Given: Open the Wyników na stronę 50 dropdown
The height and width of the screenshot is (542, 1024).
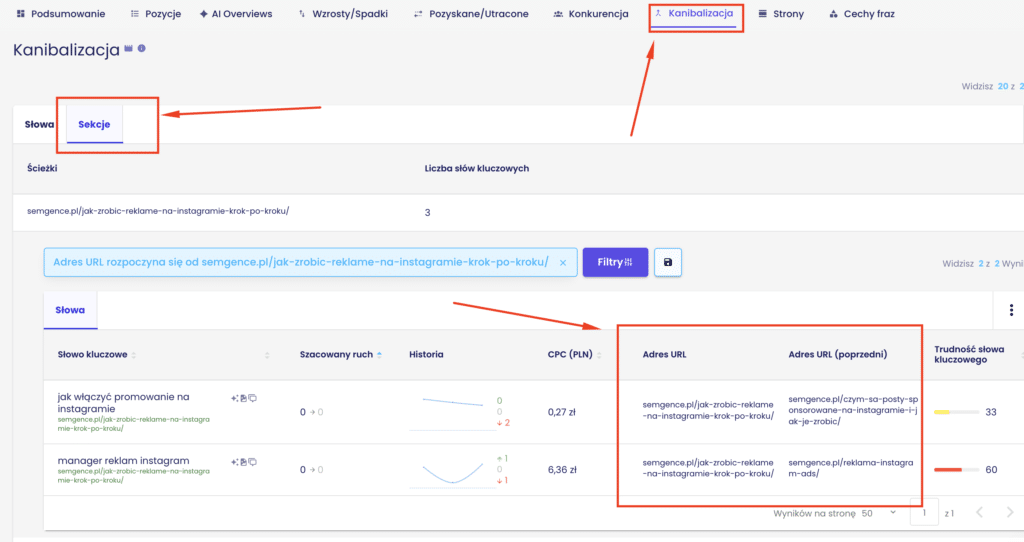Looking at the screenshot, I should [x=879, y=513].
